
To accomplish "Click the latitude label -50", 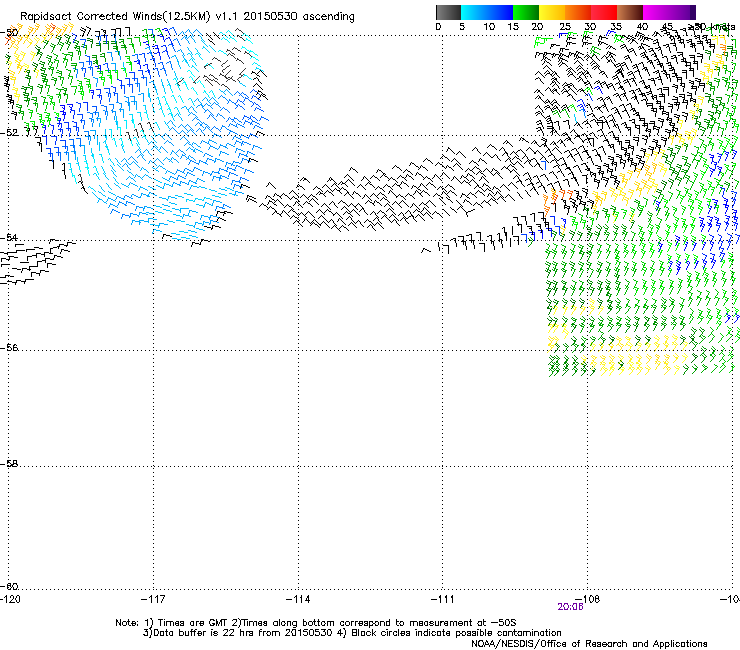I will pyautogui.click(x=9, y=33).
